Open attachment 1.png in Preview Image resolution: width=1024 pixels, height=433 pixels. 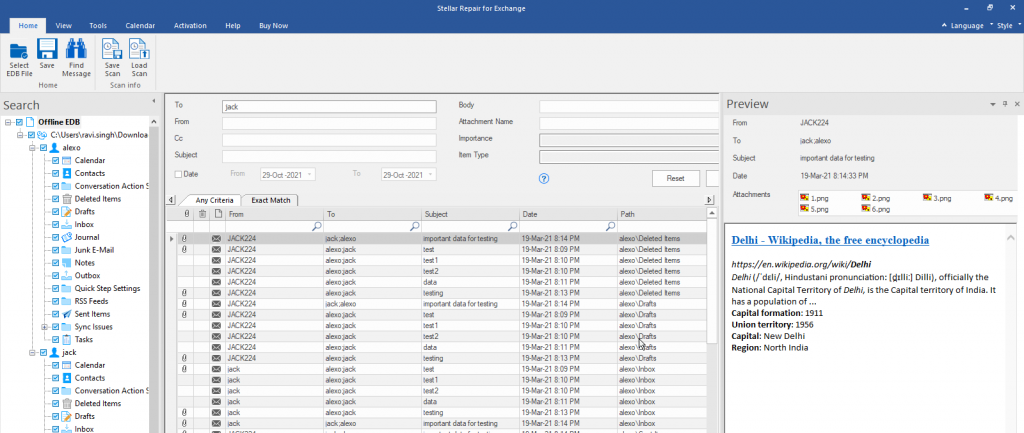point(815,197)
